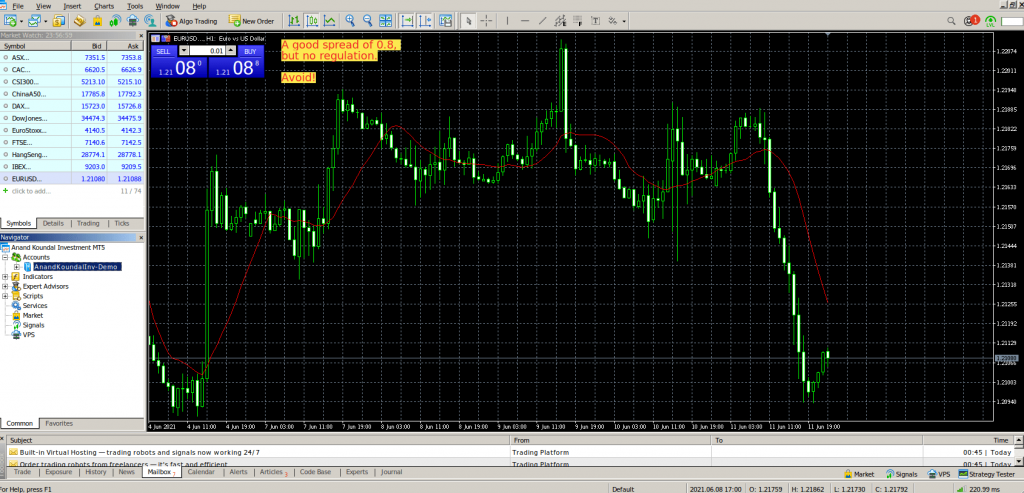Close the Market Watch panel
This screenshot has width=1024, height=493.
[141, 35]
